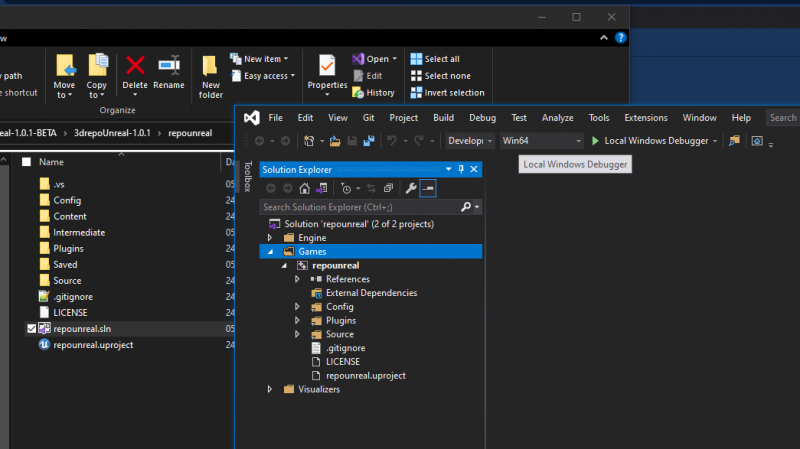Click the New Project toolbar icon
Viewport: 800px width, 449px height.
(x=309, y=141)
